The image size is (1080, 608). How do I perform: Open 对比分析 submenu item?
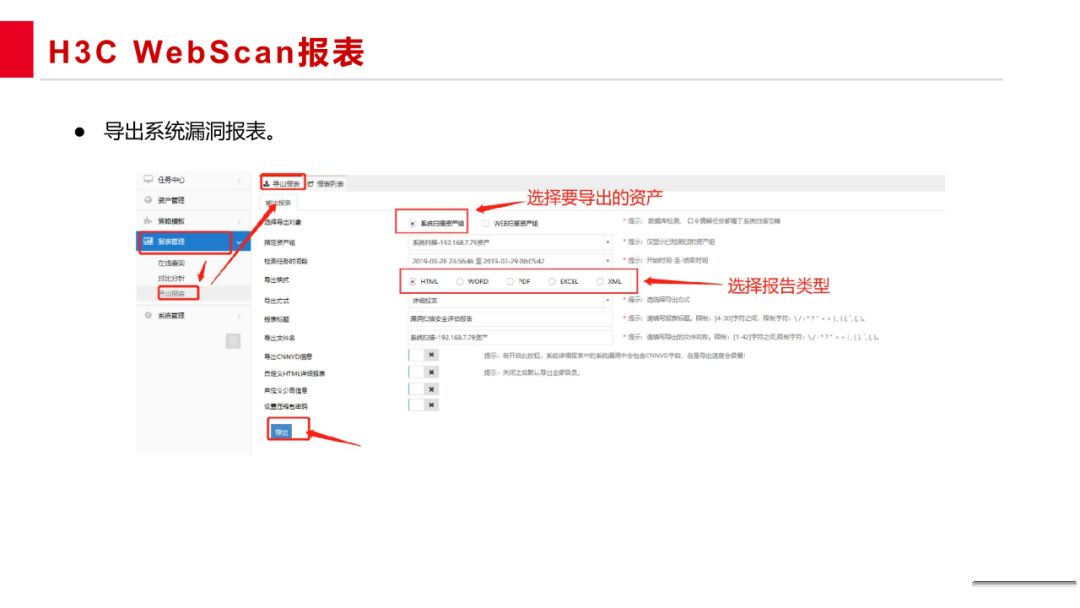click(x=172, y=278)
